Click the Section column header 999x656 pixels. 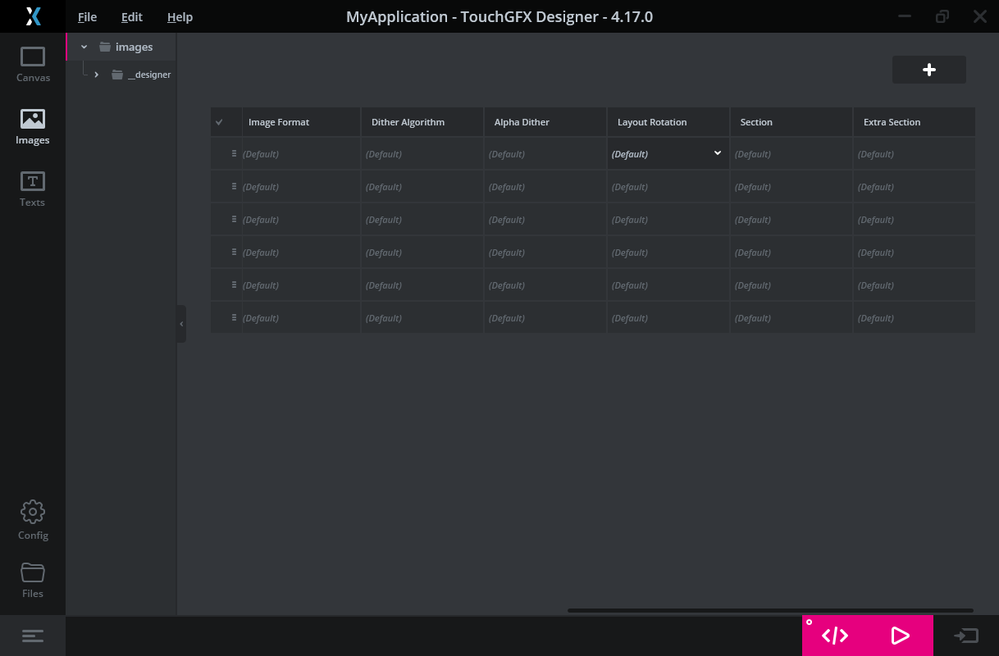791,122
